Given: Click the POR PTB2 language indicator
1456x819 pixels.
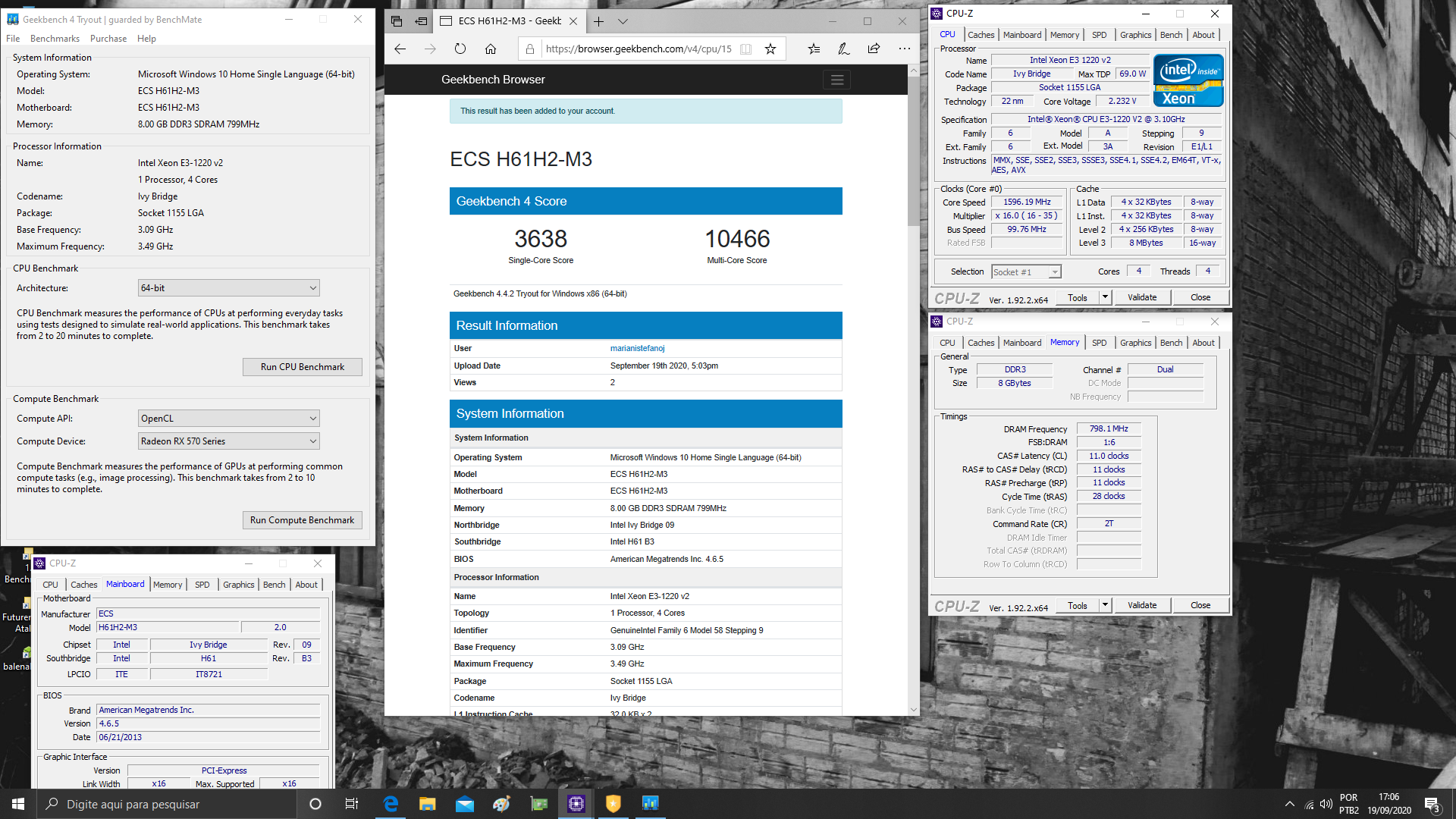Looking at the screenshot, I should click(1348, 804).
